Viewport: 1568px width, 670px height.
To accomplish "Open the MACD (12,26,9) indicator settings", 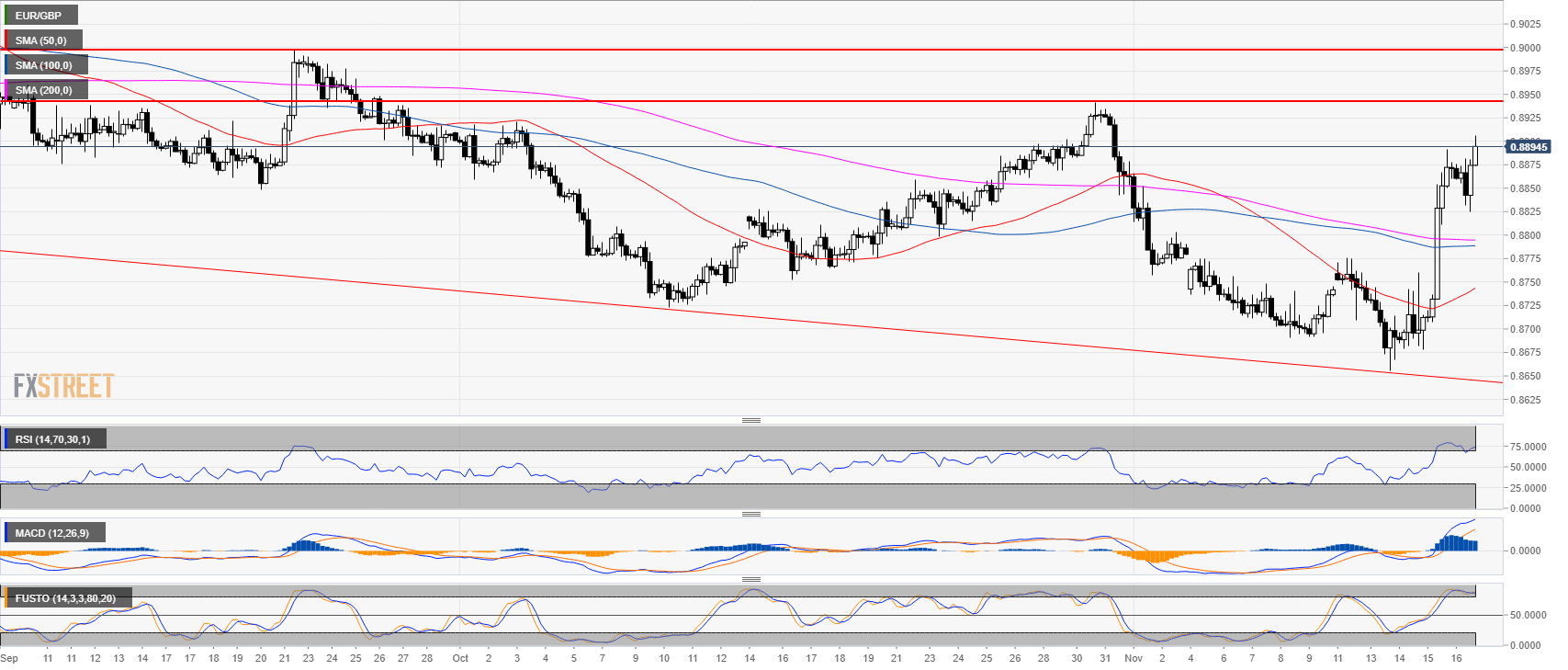I will pos(52,533).
